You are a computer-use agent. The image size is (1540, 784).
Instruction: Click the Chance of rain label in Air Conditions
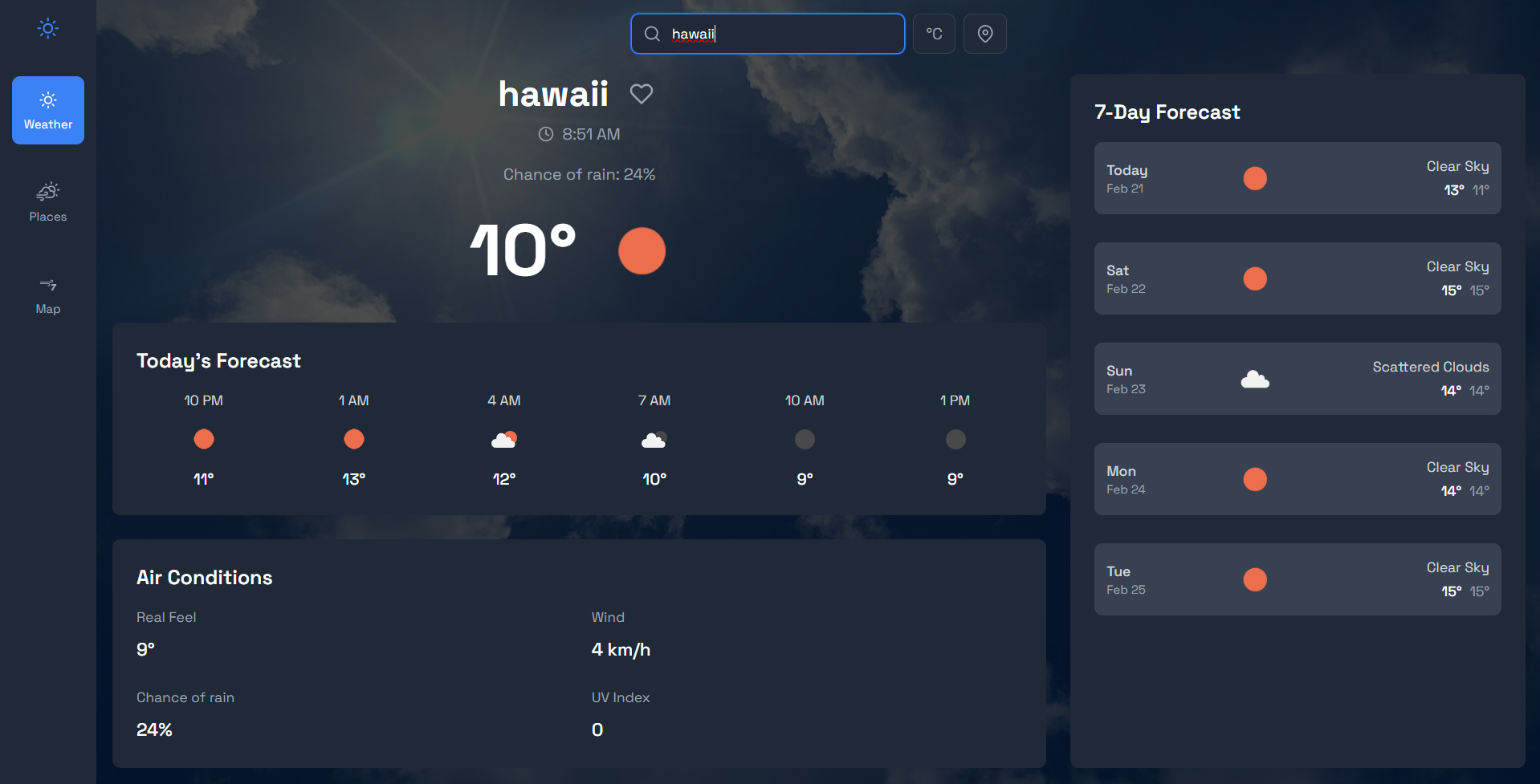point(185,697)
